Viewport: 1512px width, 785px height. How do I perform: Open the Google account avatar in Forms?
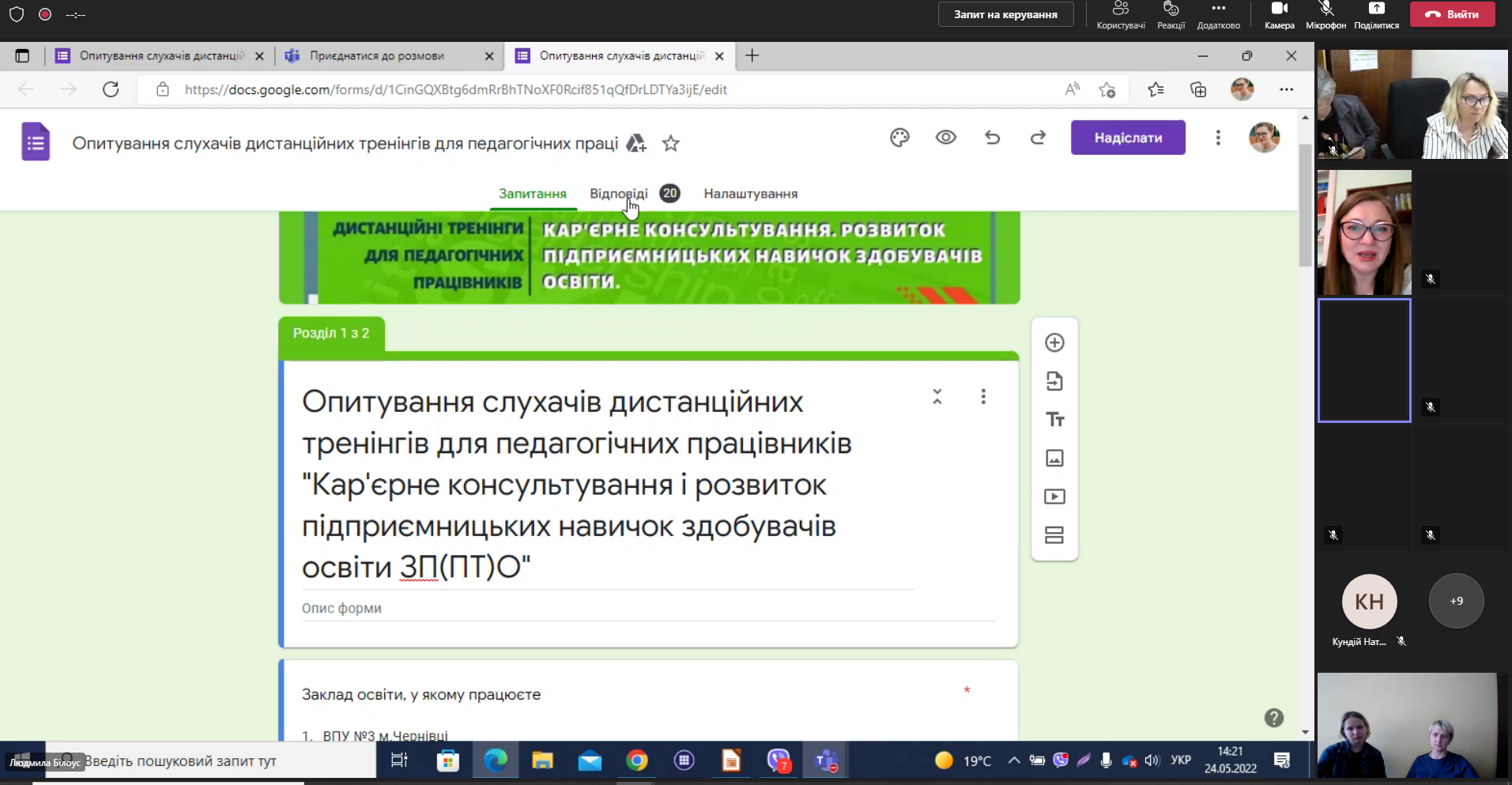tap(1264, 138)
